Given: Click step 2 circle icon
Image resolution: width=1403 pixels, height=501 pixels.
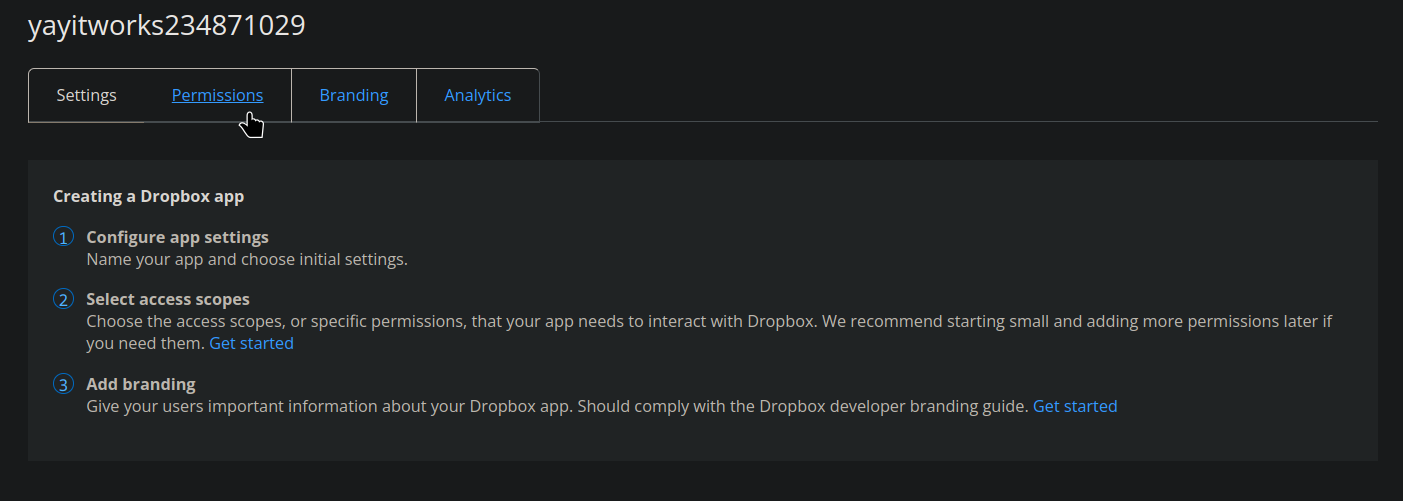Looking at the screenshot, I should pyautogui.click(x=64, y=299).
